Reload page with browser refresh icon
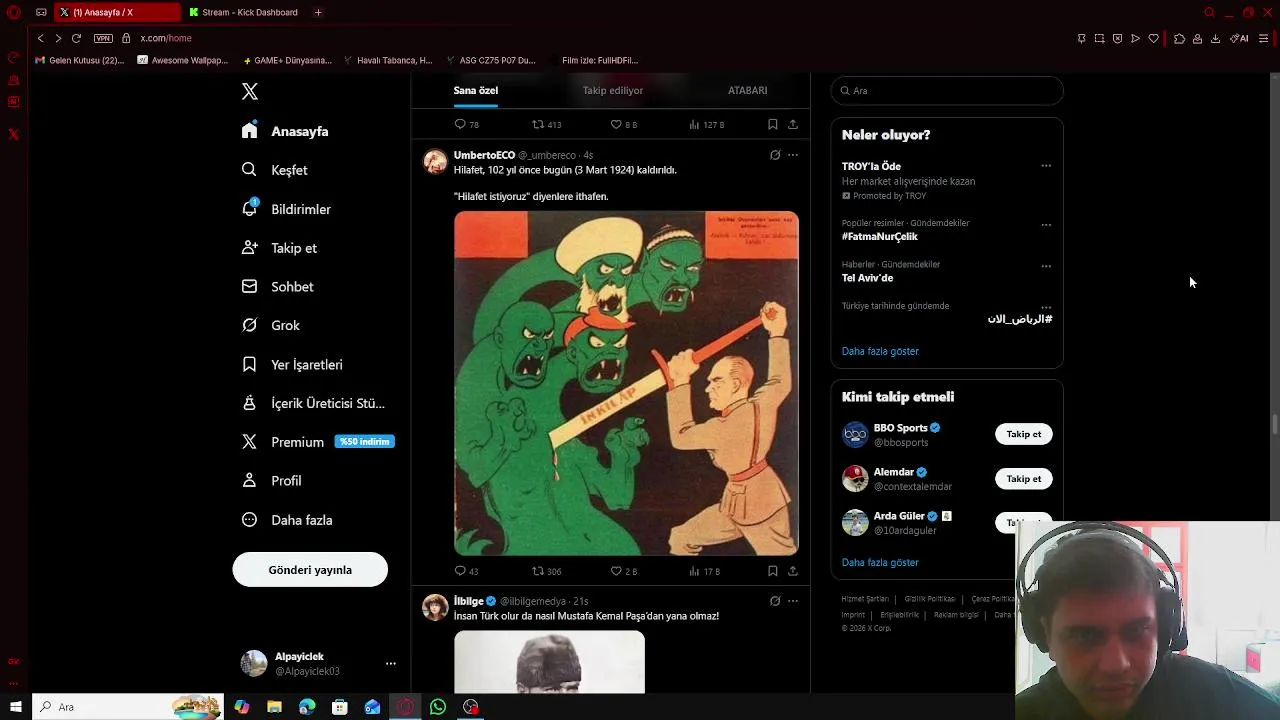The image size is (1280, 720). tap(76, 38)
